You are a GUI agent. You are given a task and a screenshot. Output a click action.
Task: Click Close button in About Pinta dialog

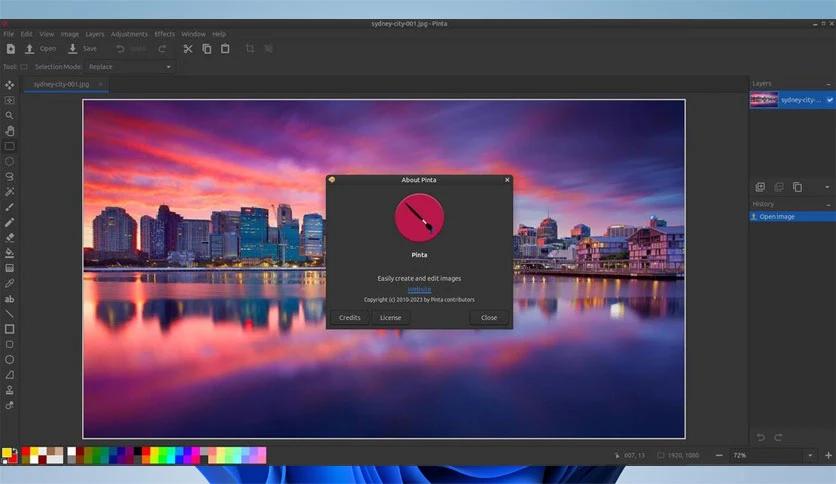pos(489,318)
